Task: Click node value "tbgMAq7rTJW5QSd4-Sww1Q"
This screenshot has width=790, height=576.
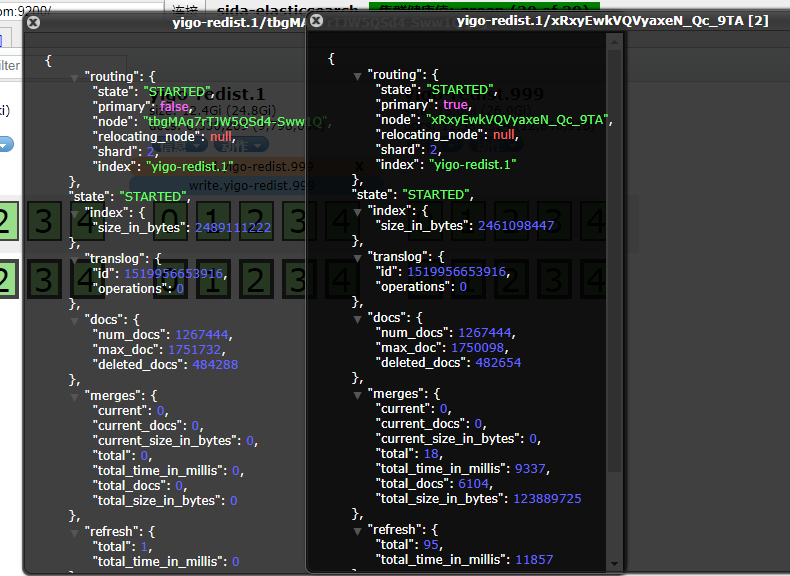Action: pyautogui.click(x=234, y=121)
